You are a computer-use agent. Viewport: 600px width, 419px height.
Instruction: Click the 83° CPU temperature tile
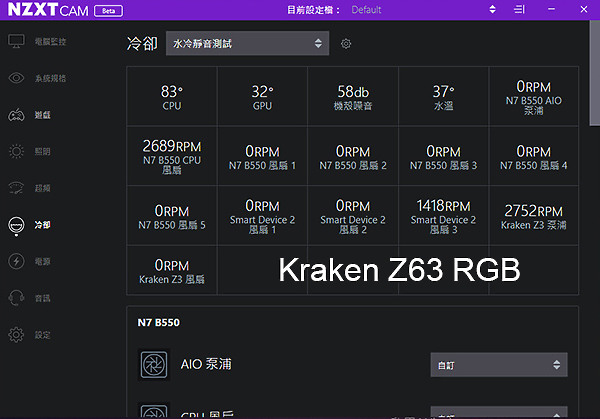pos(172,96)
